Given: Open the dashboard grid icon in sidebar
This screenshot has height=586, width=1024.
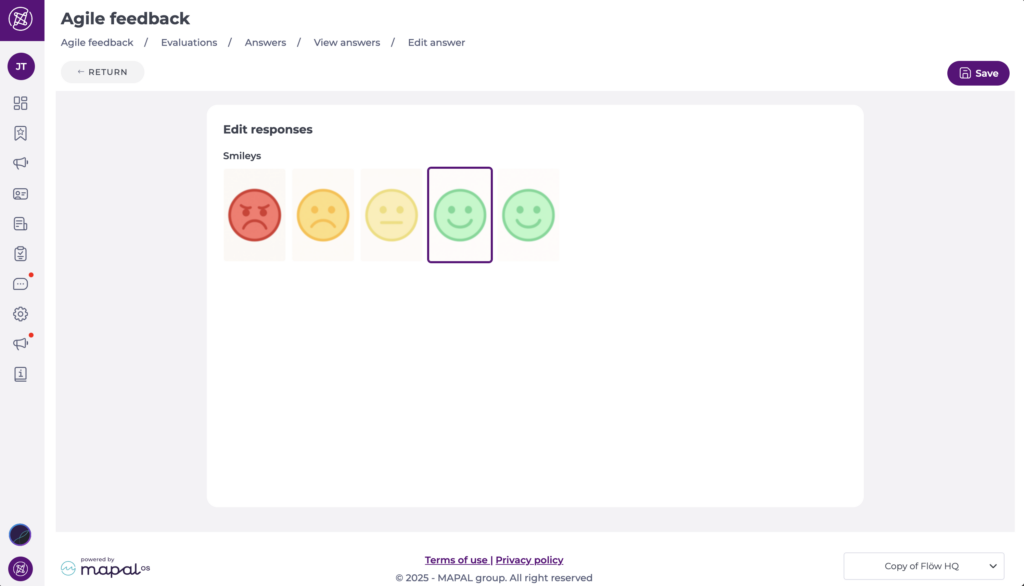Looking at the screenshot, I should click(x=21, y=103).
